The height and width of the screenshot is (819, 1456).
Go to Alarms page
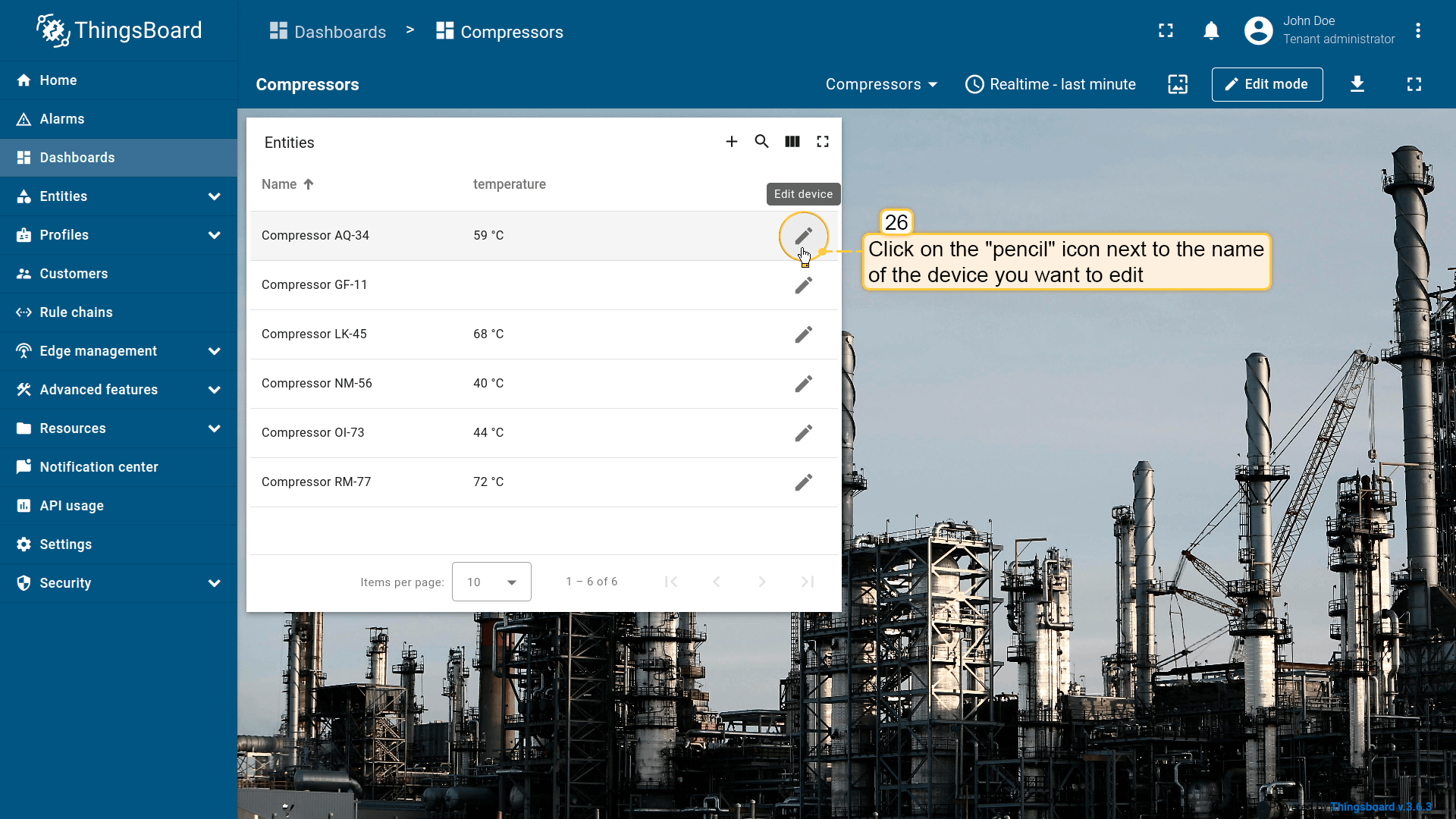click(x=62, y=119)
